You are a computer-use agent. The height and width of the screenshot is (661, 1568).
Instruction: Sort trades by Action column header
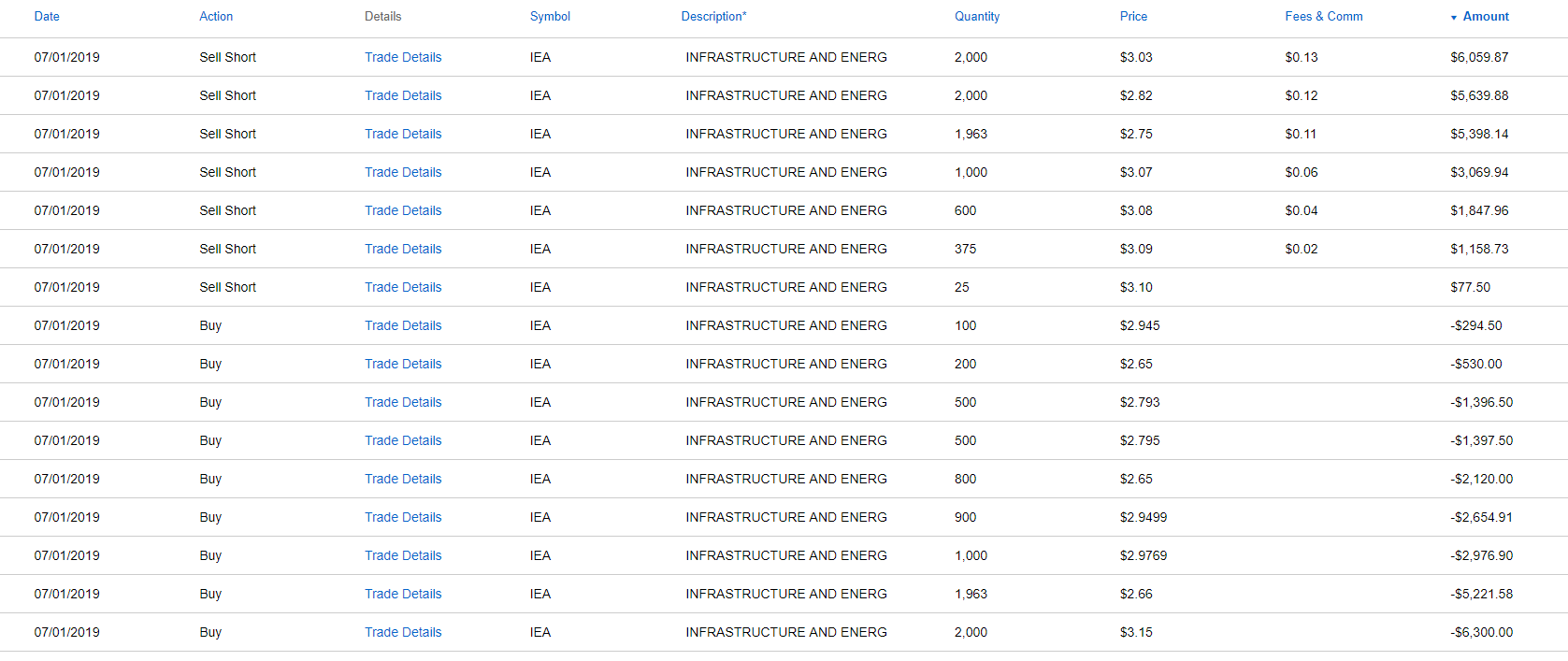[216, 17]
